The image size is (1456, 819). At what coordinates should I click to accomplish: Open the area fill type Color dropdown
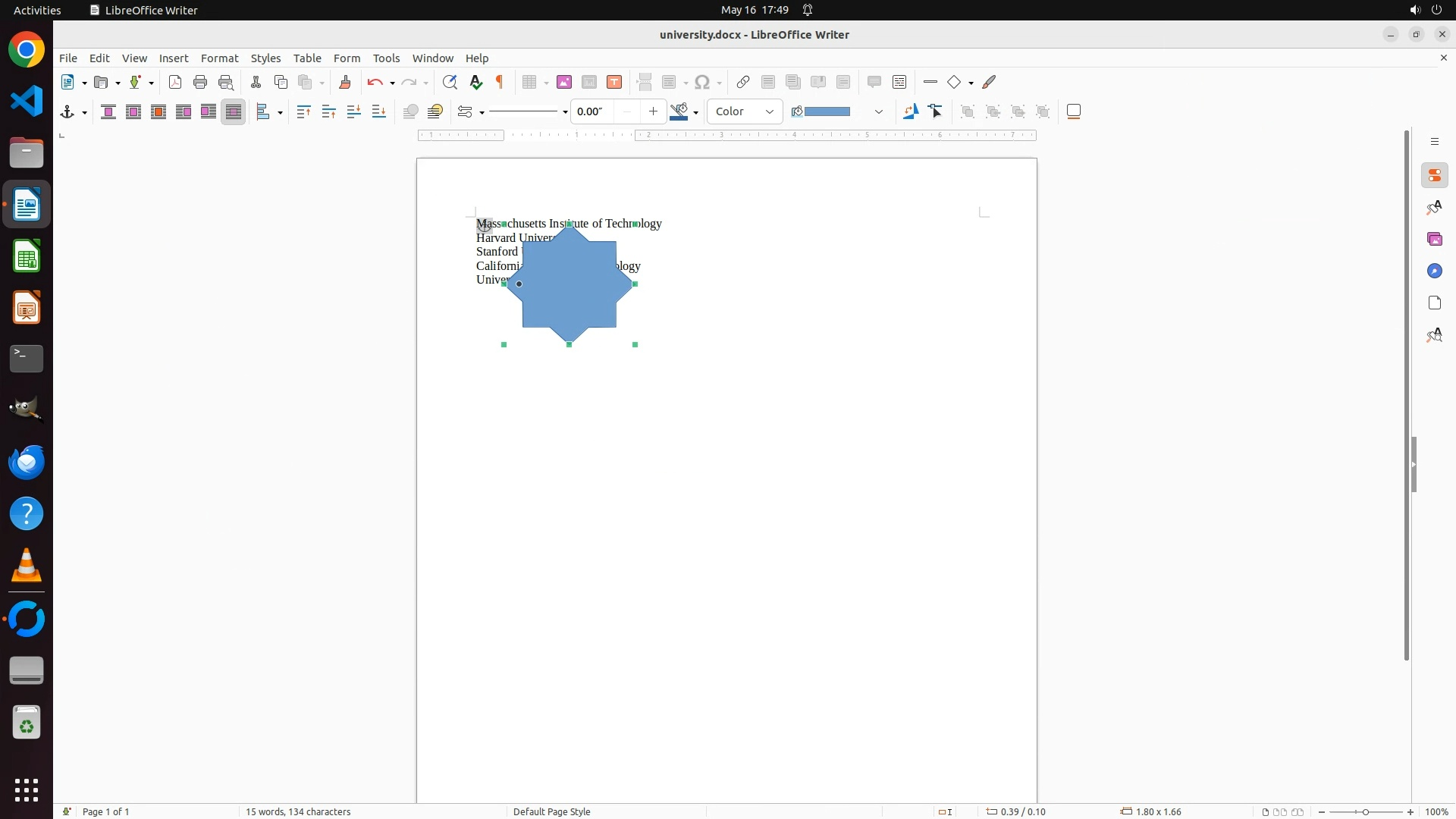[x=745, y=112]
